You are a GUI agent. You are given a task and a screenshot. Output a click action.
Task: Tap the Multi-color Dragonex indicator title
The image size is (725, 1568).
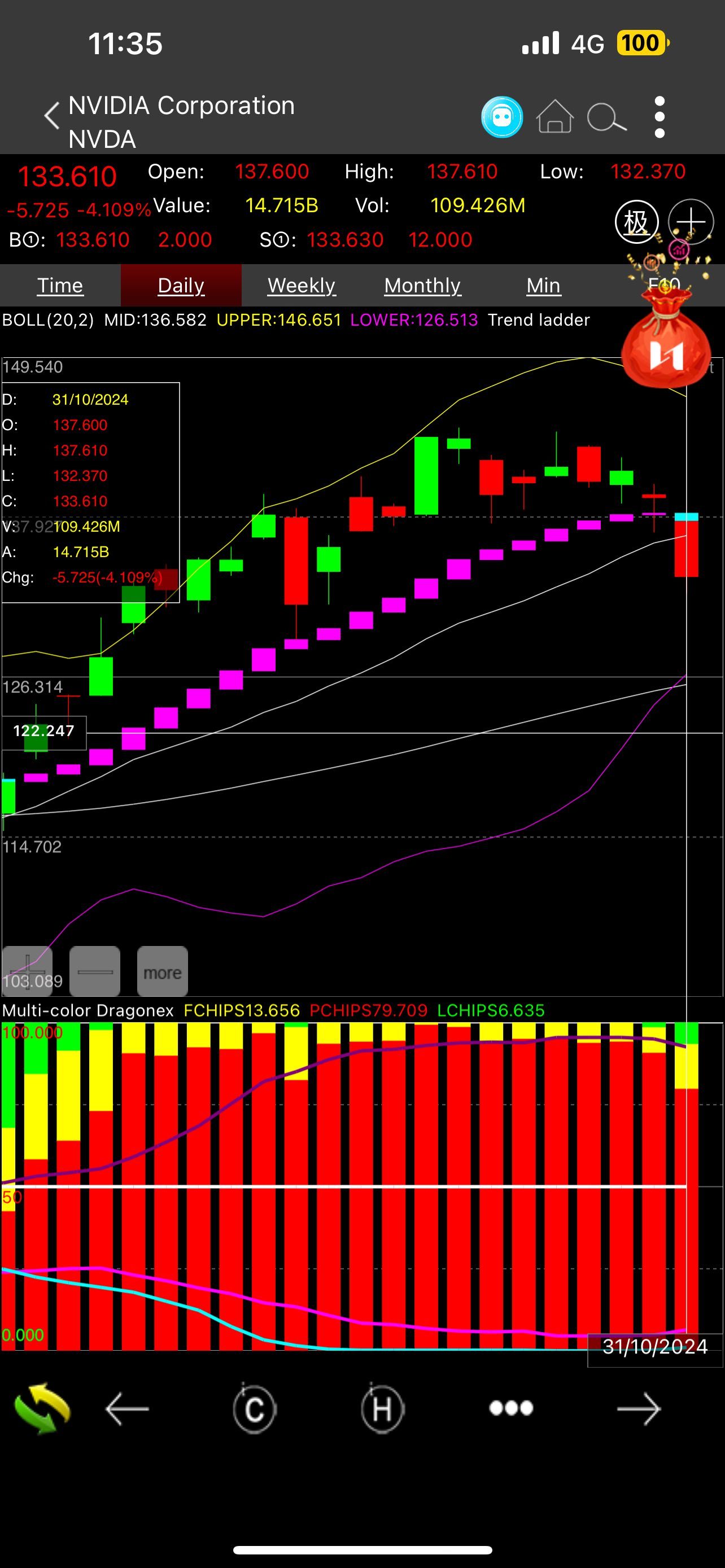(88, 1010)
